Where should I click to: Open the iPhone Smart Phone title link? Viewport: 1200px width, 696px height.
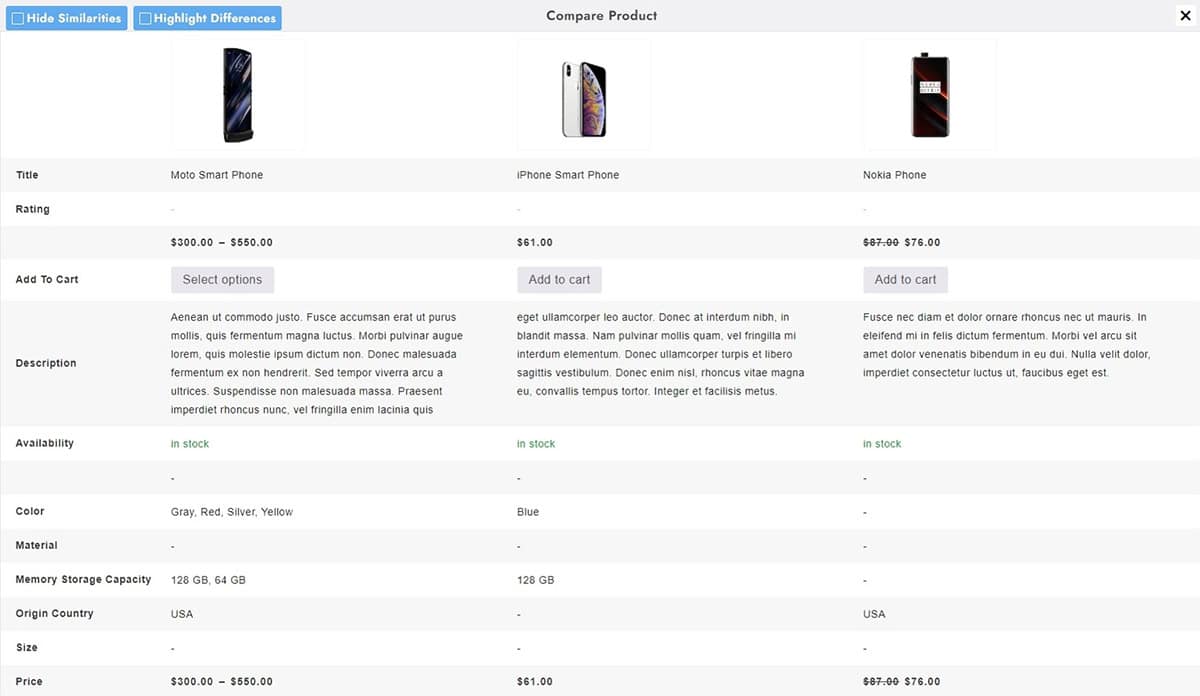(568, 175)
